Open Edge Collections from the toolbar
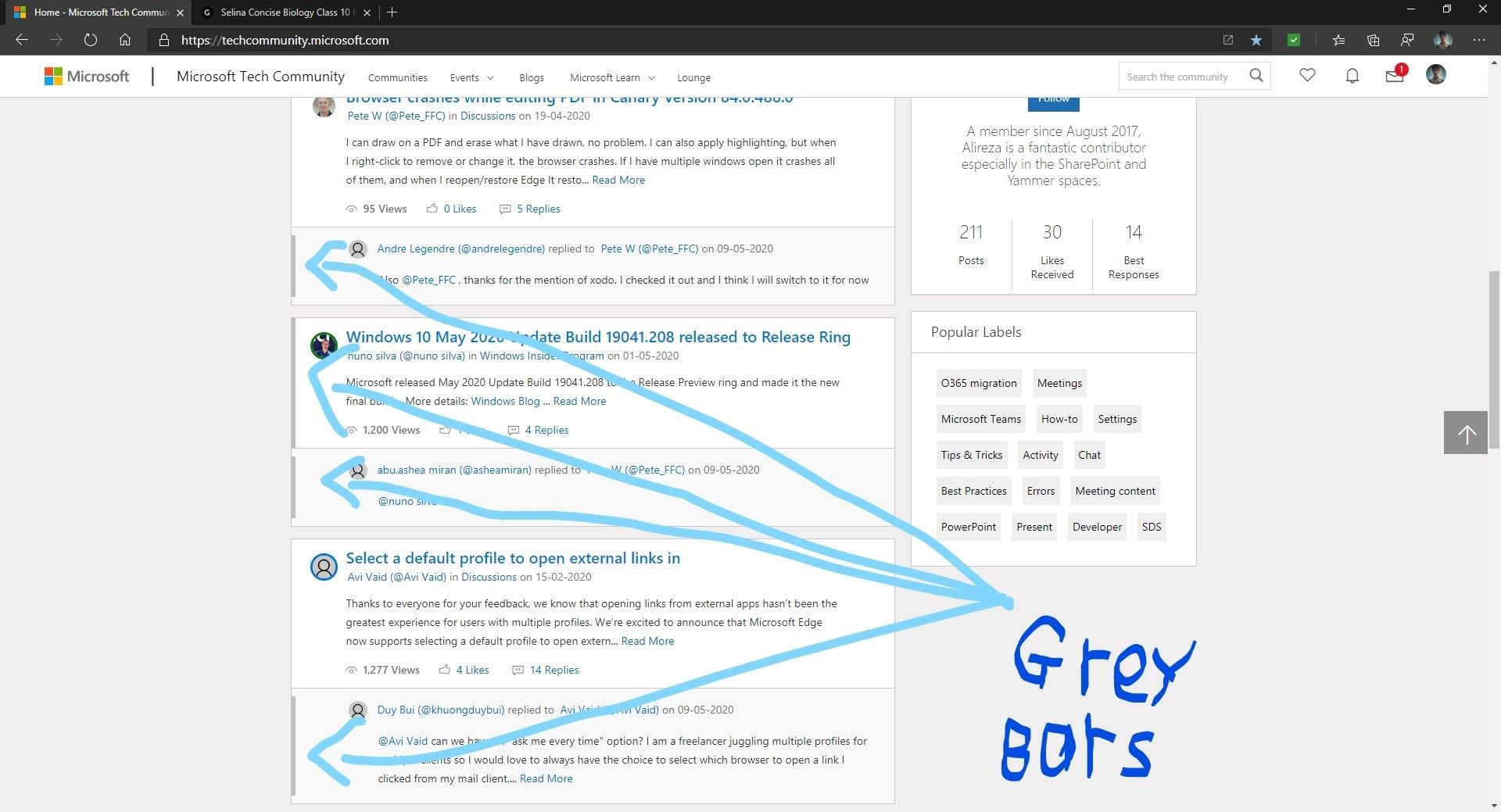This screenshot has width=1501, height=812. click(1373, 40)
